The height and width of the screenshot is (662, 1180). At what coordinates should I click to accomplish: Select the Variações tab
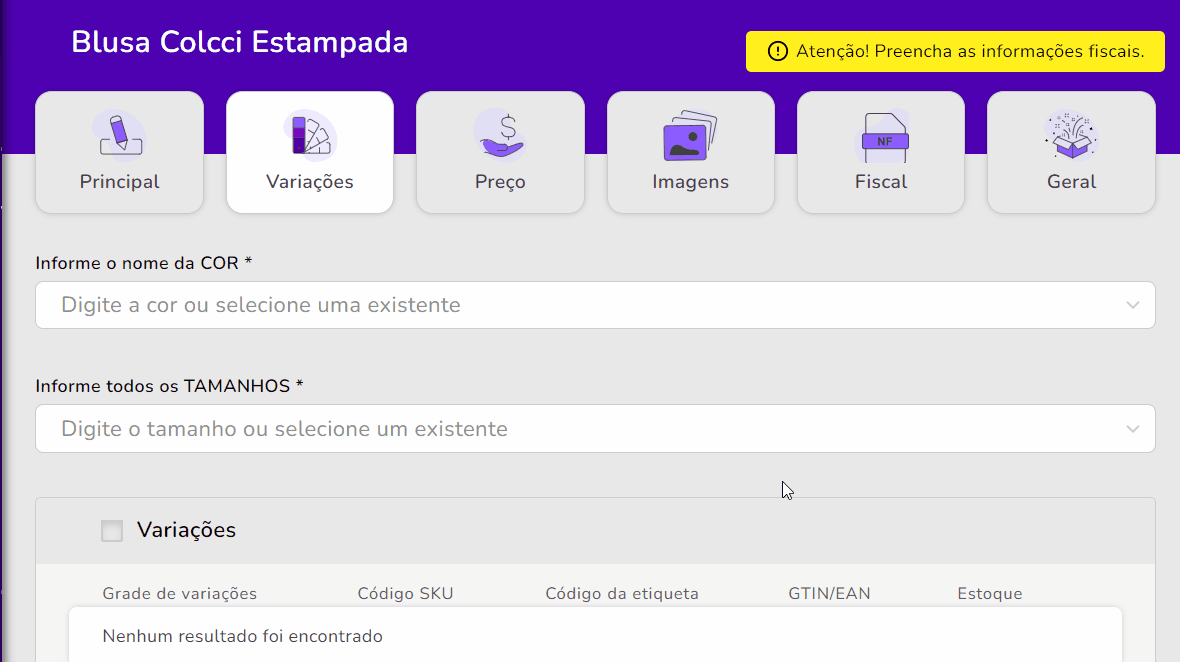pyautogui.click(x=310, y=152)
